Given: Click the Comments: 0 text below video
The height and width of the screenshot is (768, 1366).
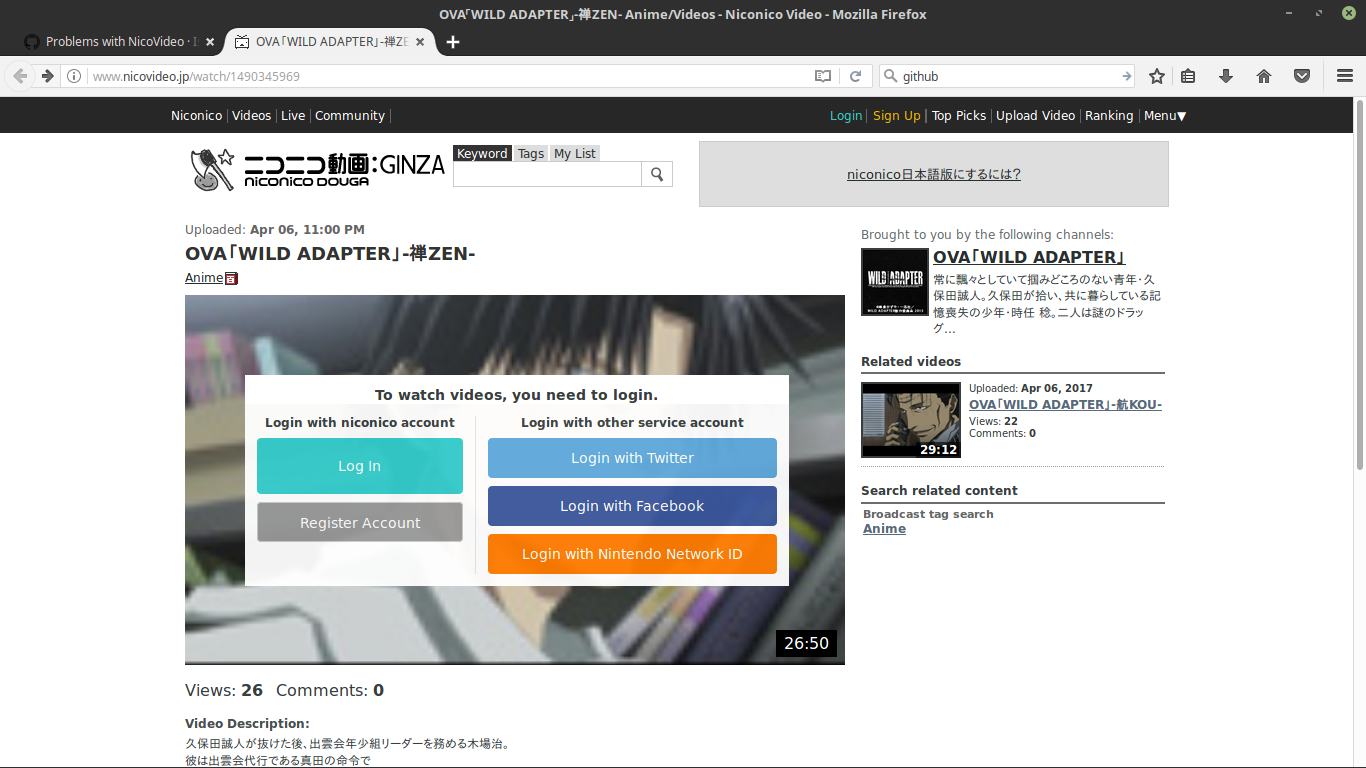Looking at the screenshot, I should [330, 690].
